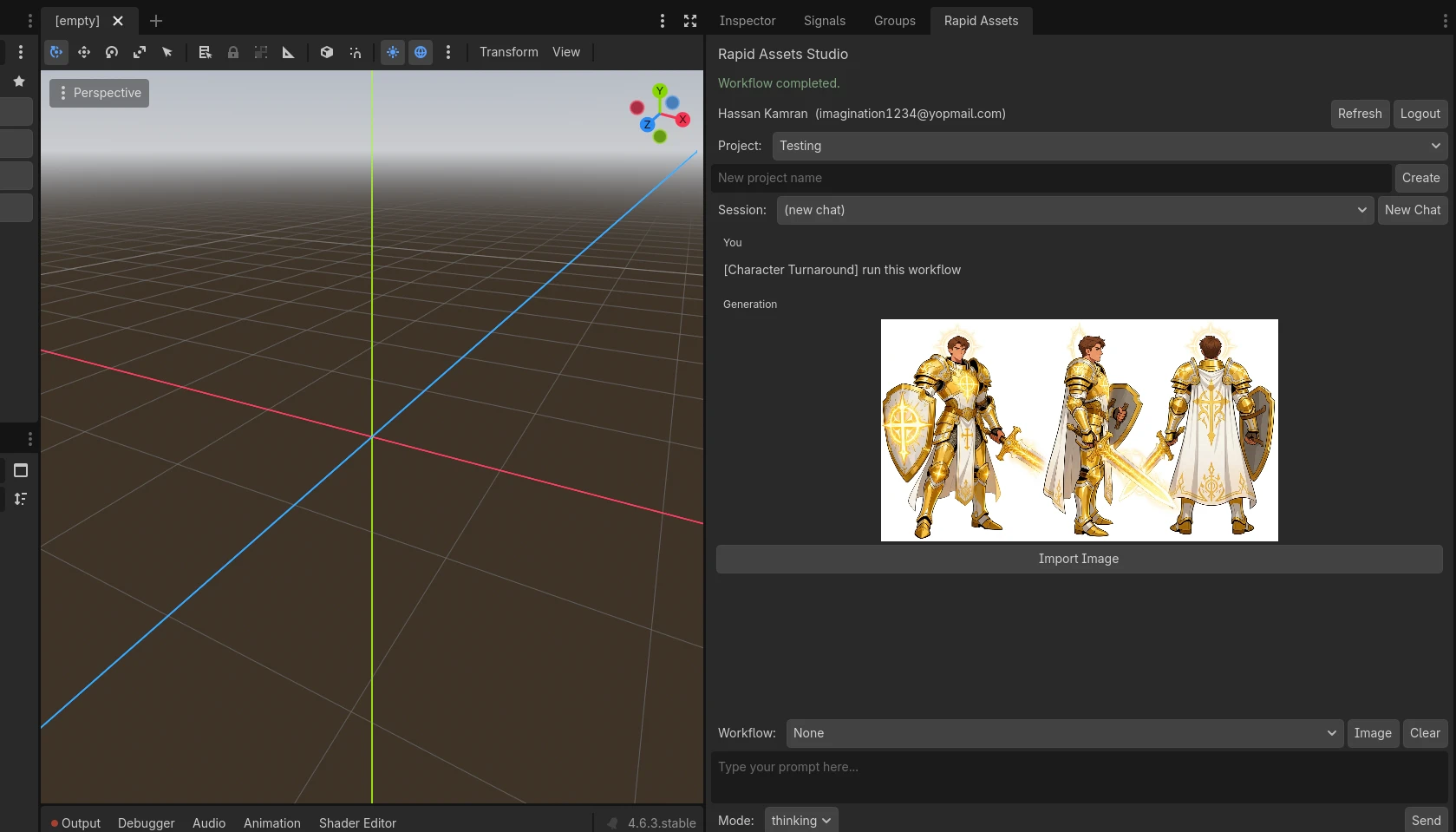Screen dimensions: 1456x832
Task: Click the Create project button
Action: tap(1421, 178)
